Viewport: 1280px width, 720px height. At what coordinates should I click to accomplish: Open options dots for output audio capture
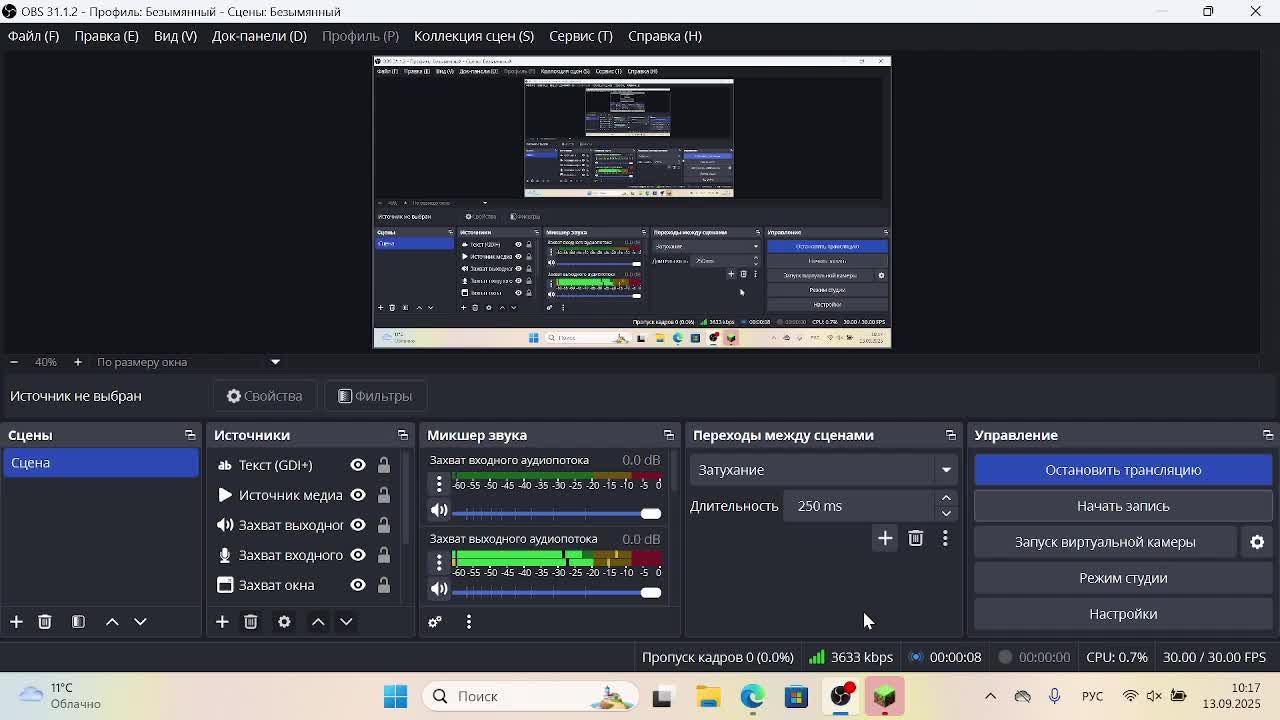[x=439, y=563]
